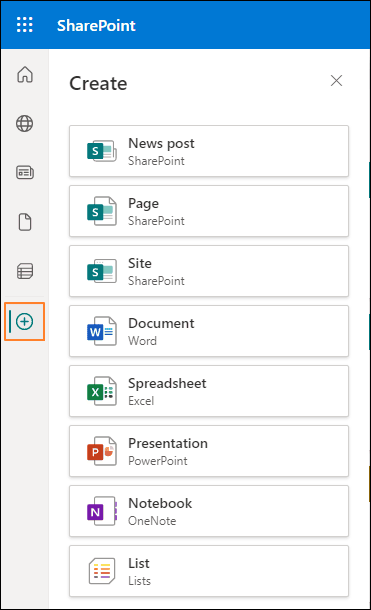This screenshot has width=371, height=610.
Task: Create a new PowerPoint Presentation
Action: click(x=209, y=451)
